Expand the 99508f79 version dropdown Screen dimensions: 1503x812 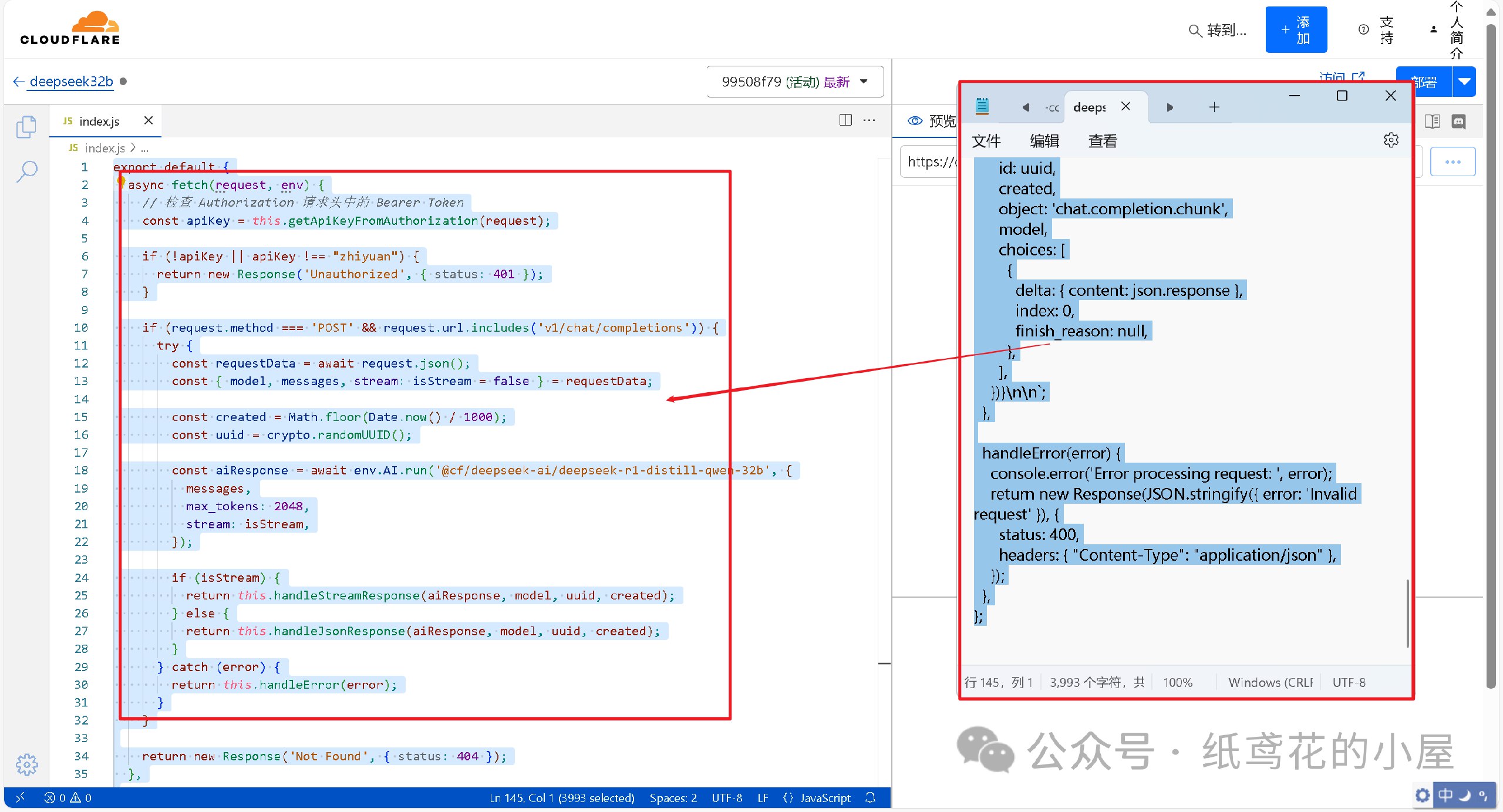(x=795, y=82)
